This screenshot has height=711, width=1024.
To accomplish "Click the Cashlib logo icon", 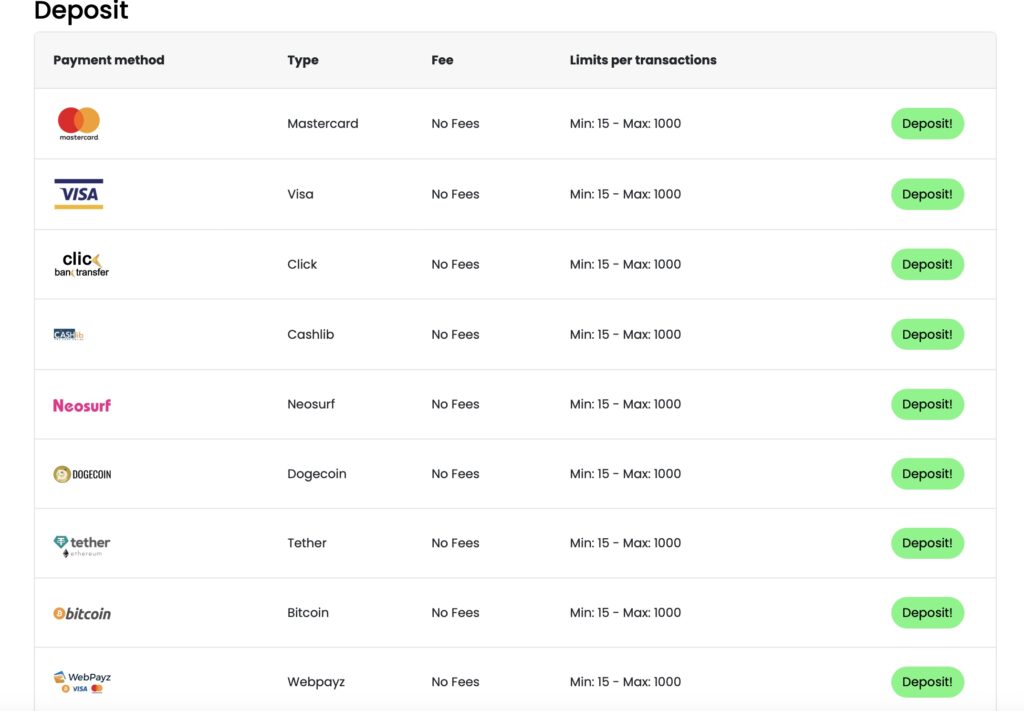I will (x=69, y=334).
